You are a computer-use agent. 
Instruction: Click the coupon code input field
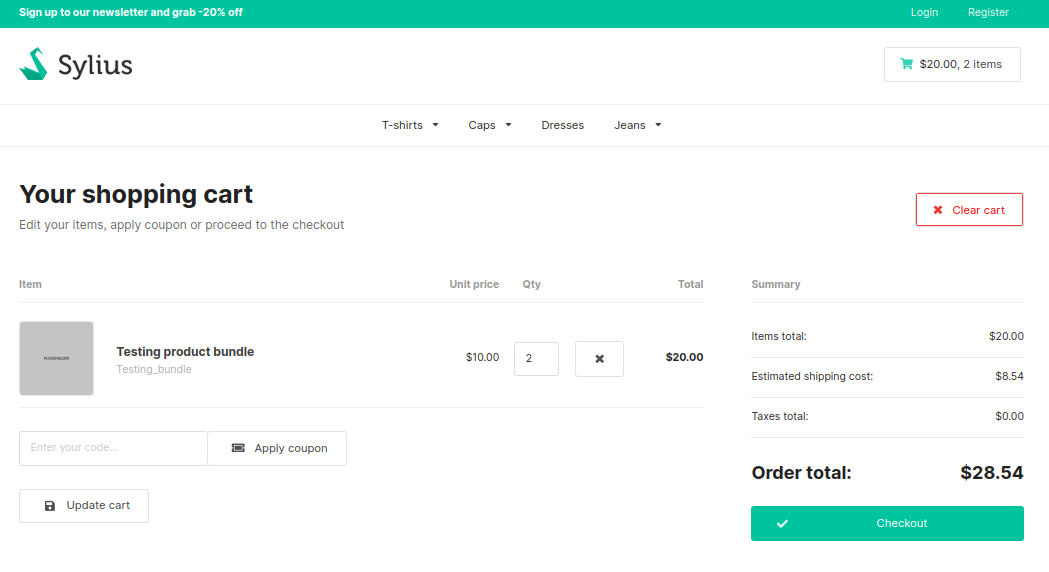click(x=113, y=448)
